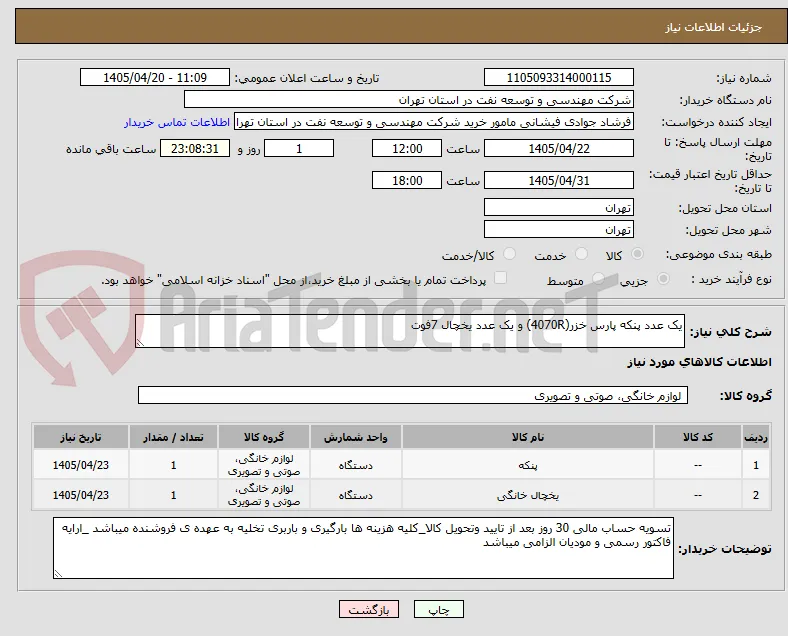Image resolution: width=788 pixels, height=636 pixels.
Task: Click the resize handle of شرح کلی نیاز box
Action: (x=140, y=343)
